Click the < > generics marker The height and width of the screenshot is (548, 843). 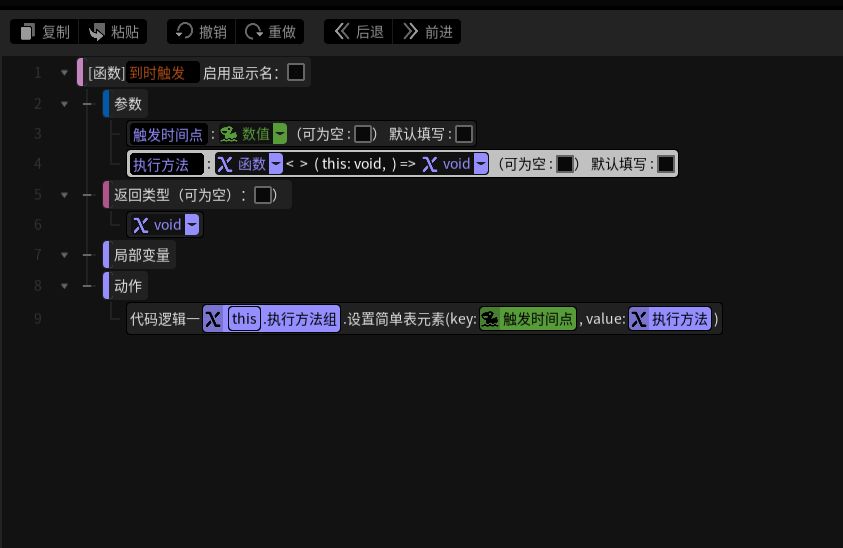pyautogui.click(x=297, y=164)
